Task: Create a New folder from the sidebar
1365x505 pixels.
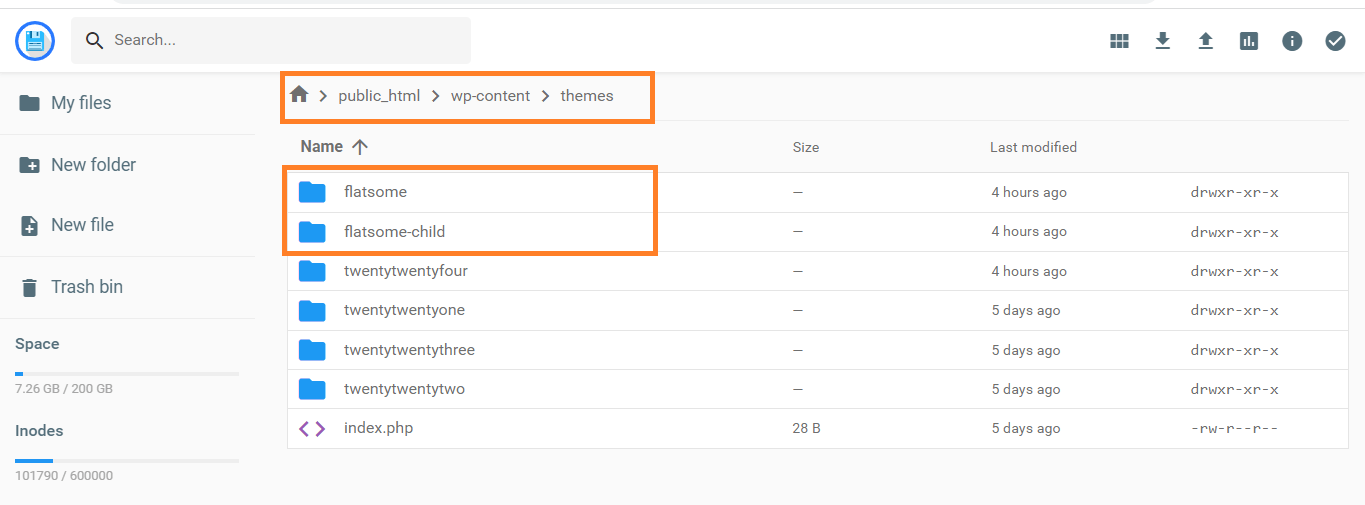Action: (x=93, y=165)
